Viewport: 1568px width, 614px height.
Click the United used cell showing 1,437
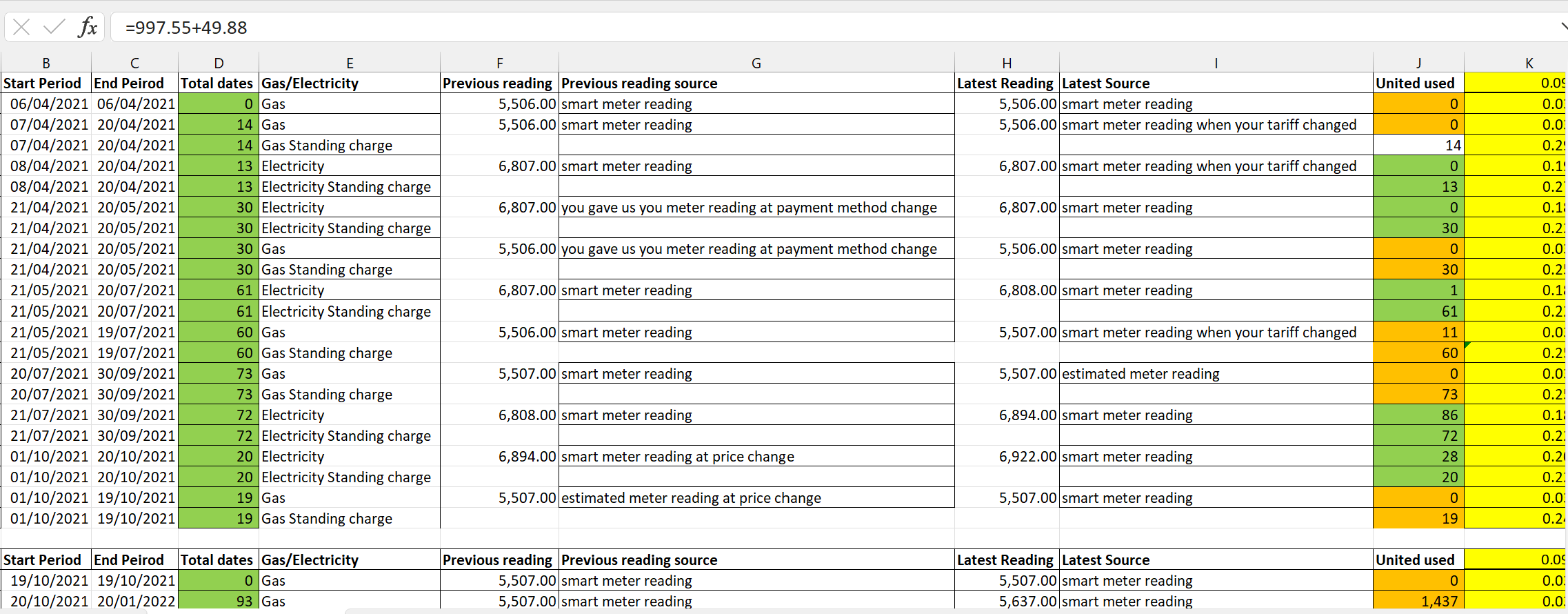(1418, 601)
